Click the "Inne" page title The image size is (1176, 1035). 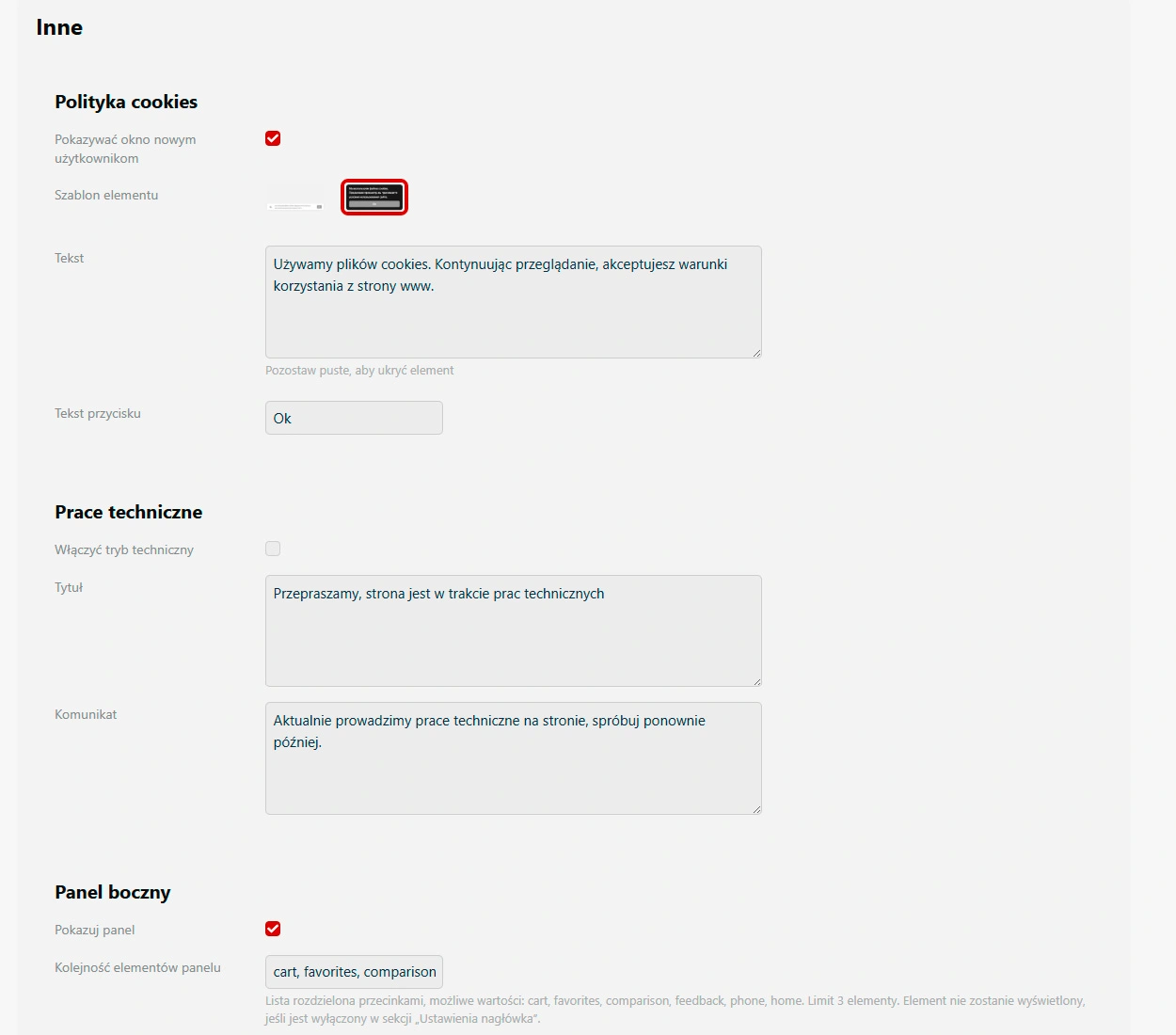click(x=58, y=27)
